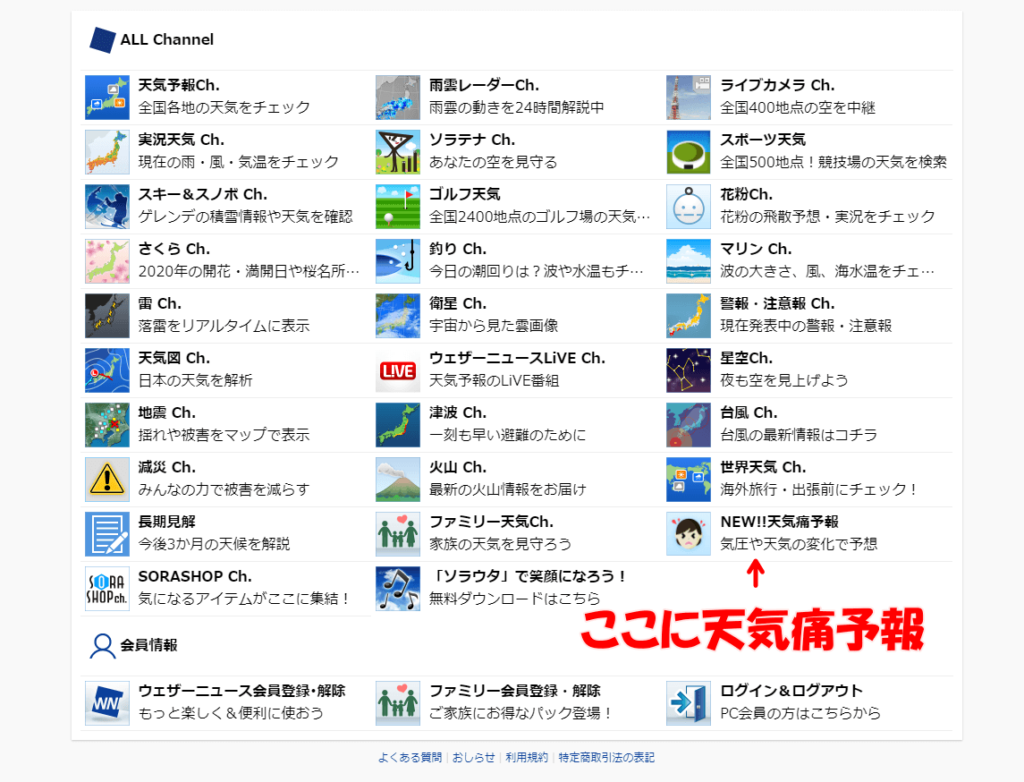Click the text 今後3か月の天候を解説
This screenshot has width=1024, height=782.
[214, 544]
